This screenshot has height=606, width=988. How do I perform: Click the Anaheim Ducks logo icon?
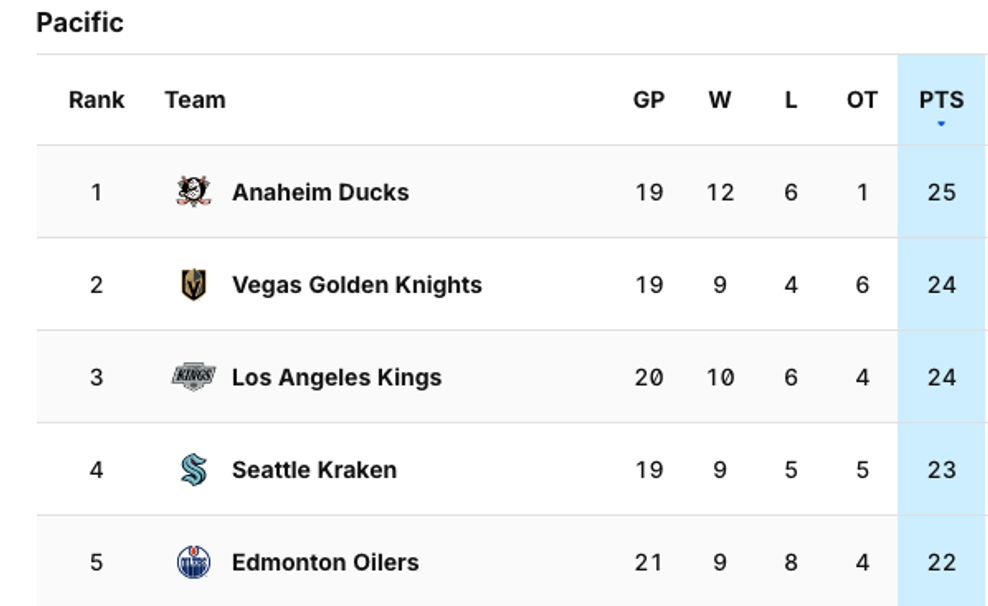point(193,191)
